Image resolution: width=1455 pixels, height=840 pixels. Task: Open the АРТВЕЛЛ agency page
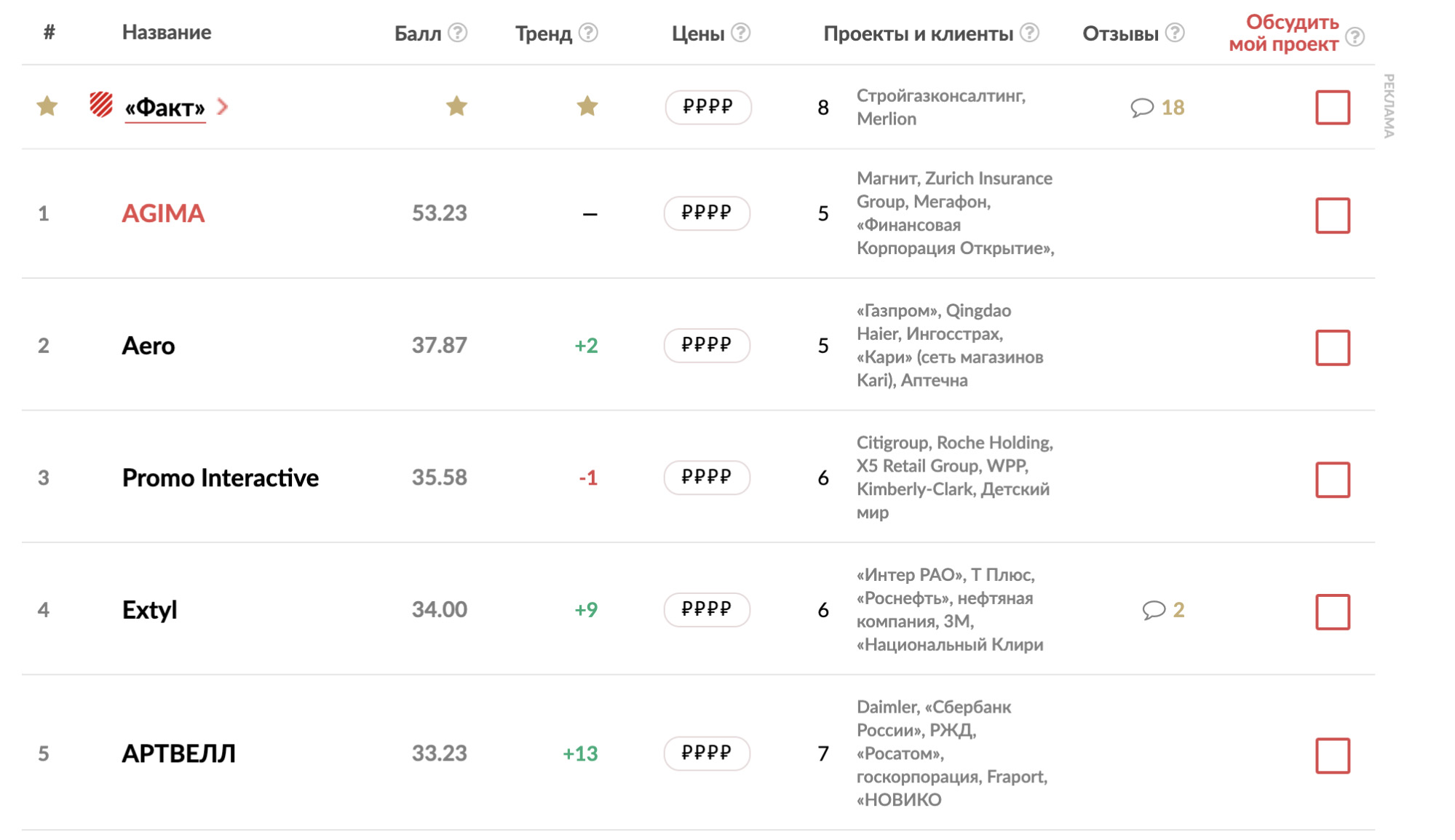pyautogui.click(x=179, y=753)
